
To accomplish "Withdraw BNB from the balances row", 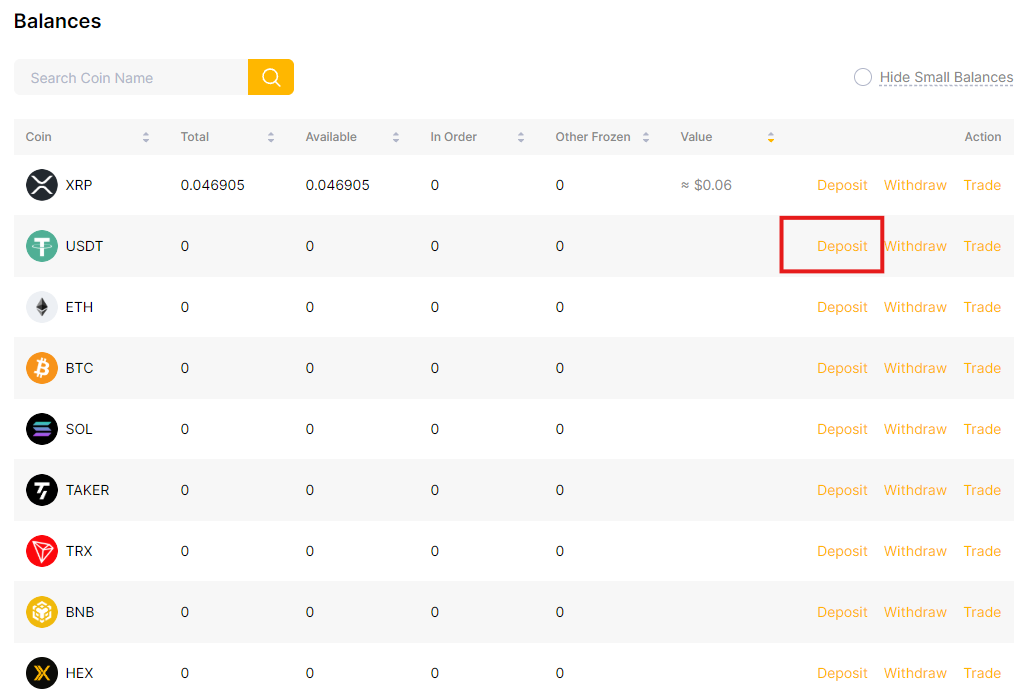I will (916, 613).
